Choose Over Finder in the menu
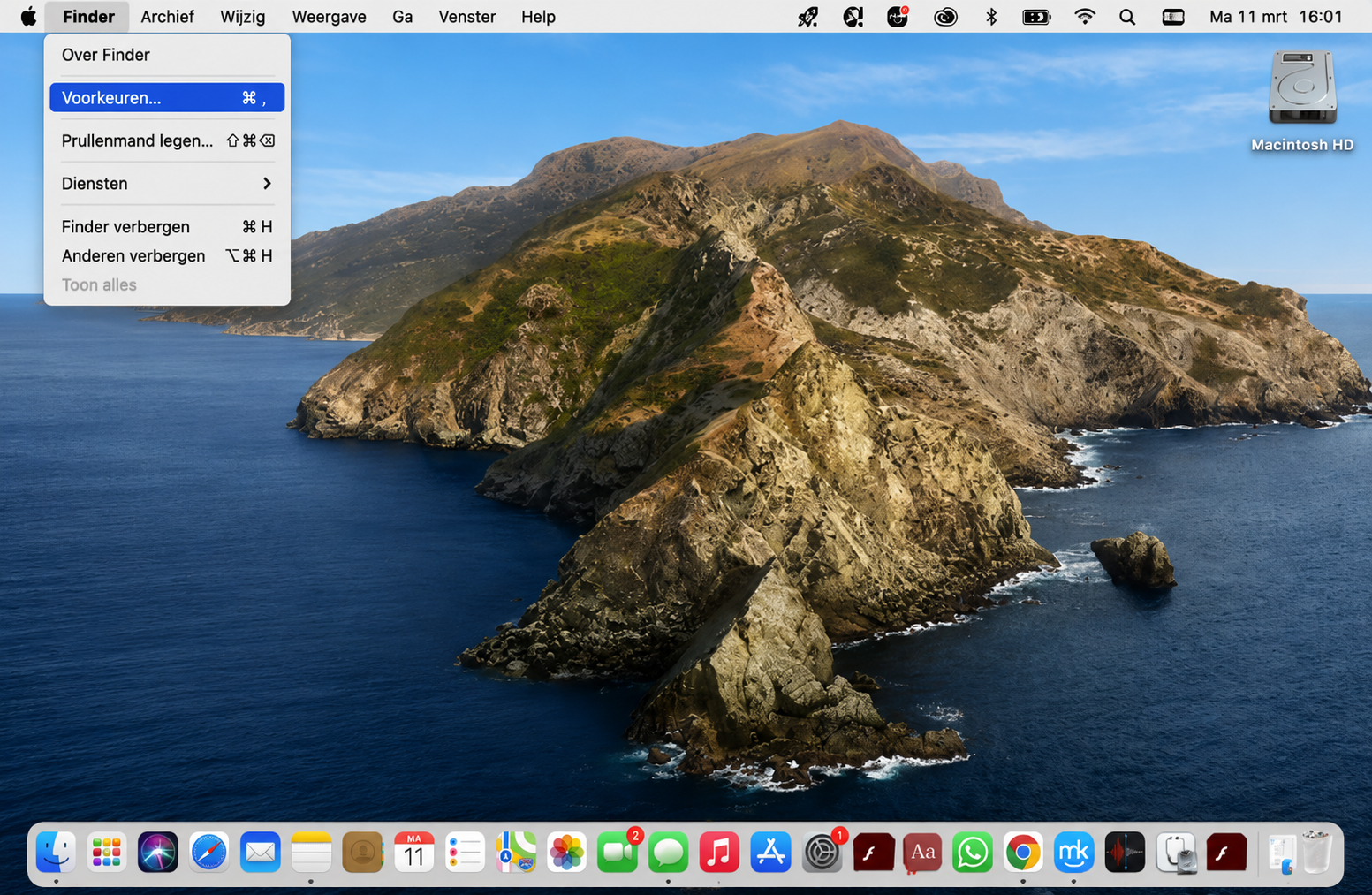This screenshot has width=1372, height=895. (x=167, y=55)
